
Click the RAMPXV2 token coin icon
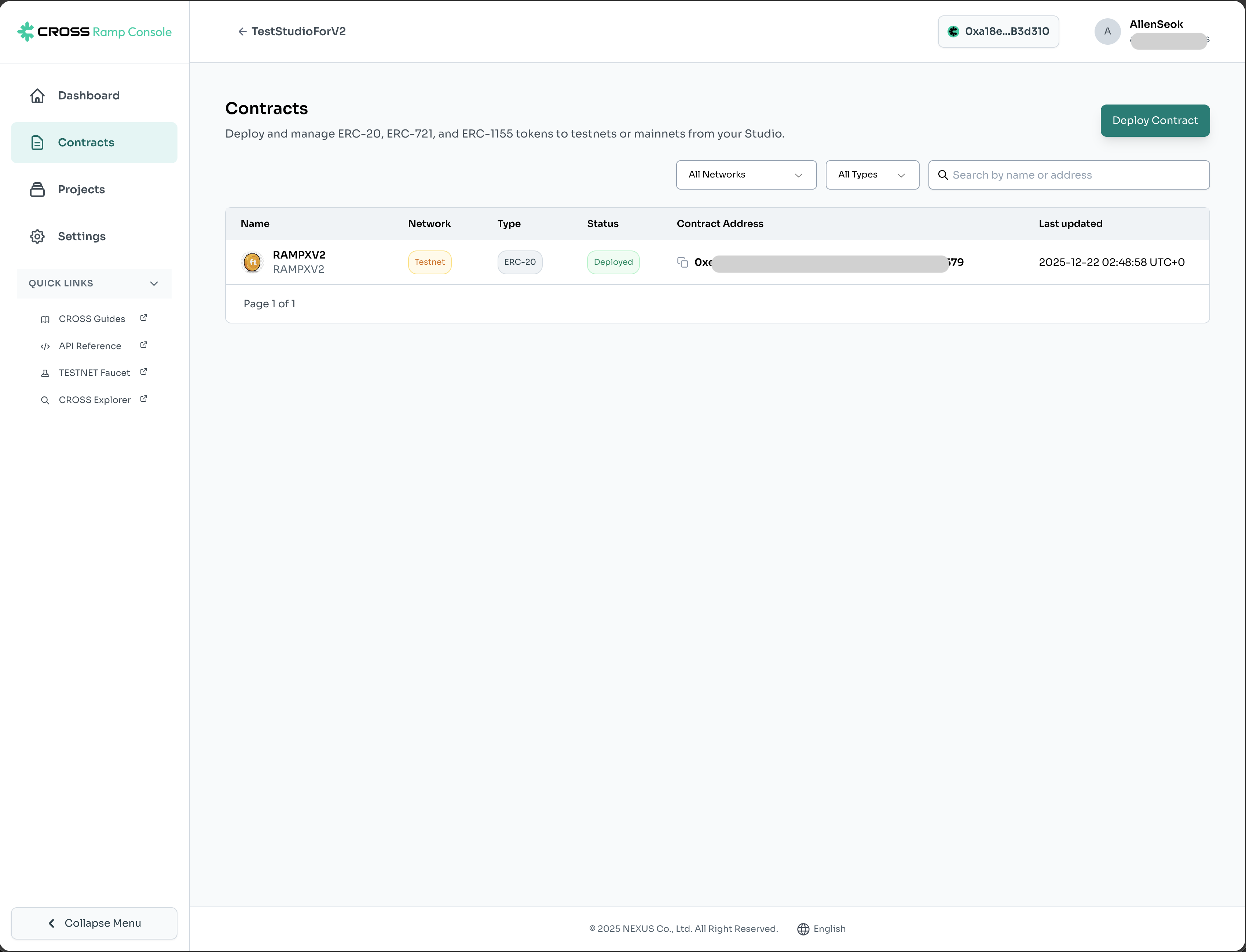(x=252, y=262)
